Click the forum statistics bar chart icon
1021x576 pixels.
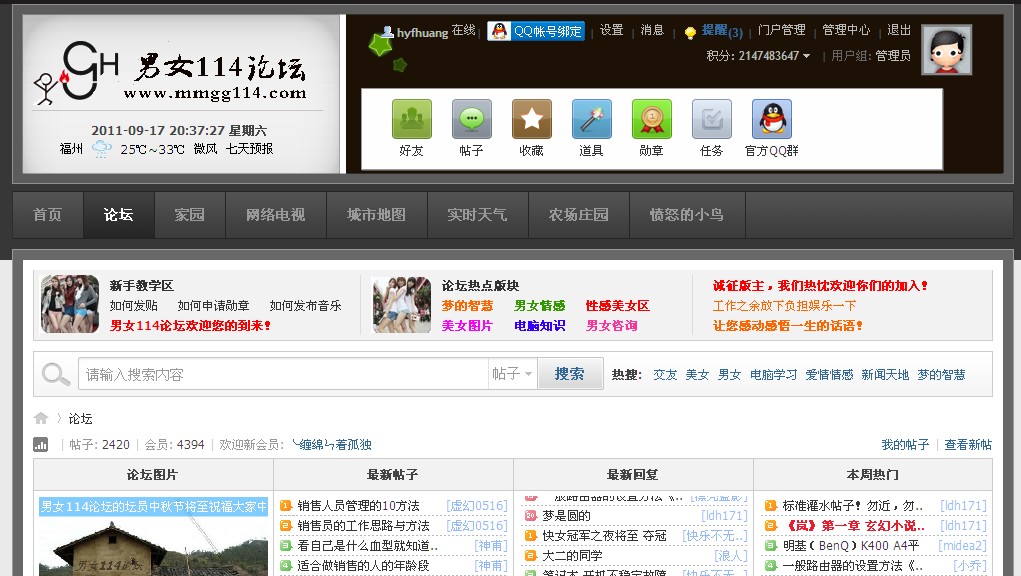[41, 445]
